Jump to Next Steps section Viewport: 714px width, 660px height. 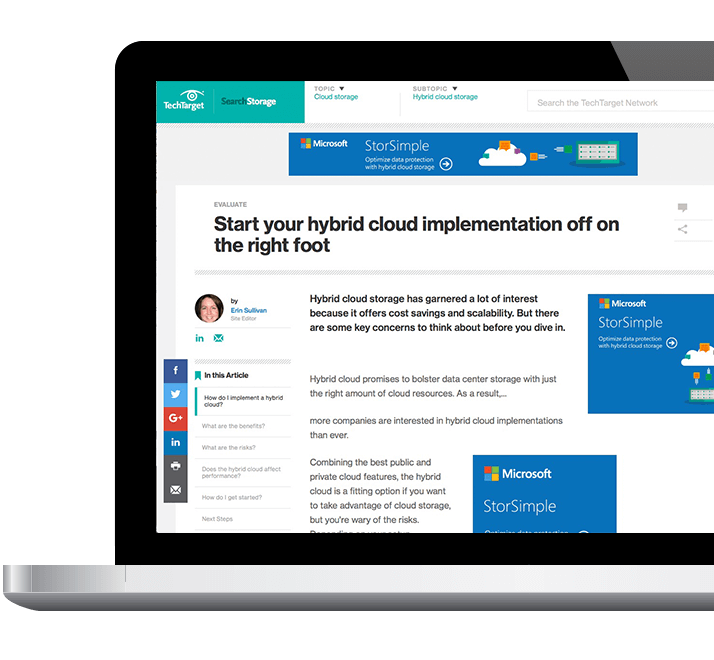pos(217,519)
